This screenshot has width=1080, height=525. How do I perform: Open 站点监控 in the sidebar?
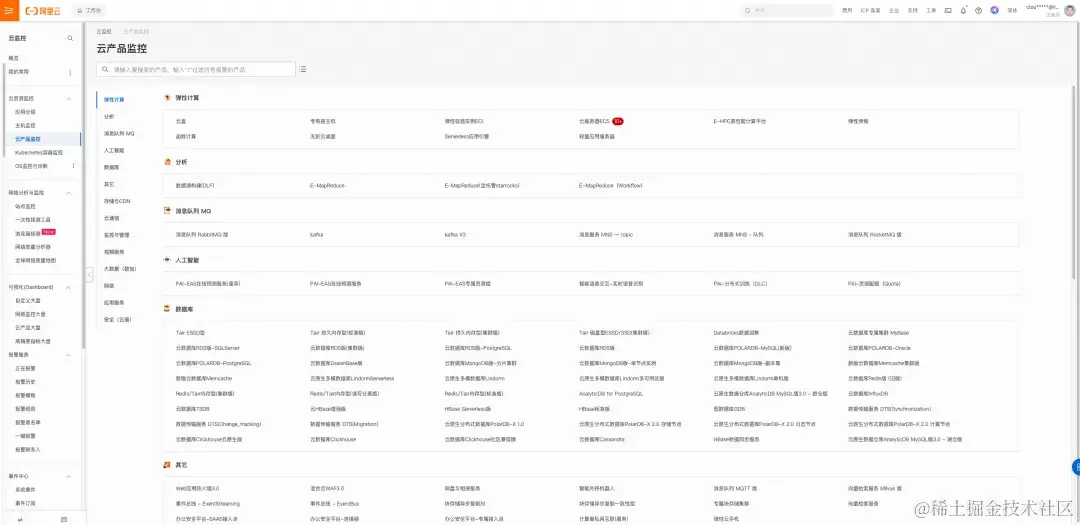point(25,206)
